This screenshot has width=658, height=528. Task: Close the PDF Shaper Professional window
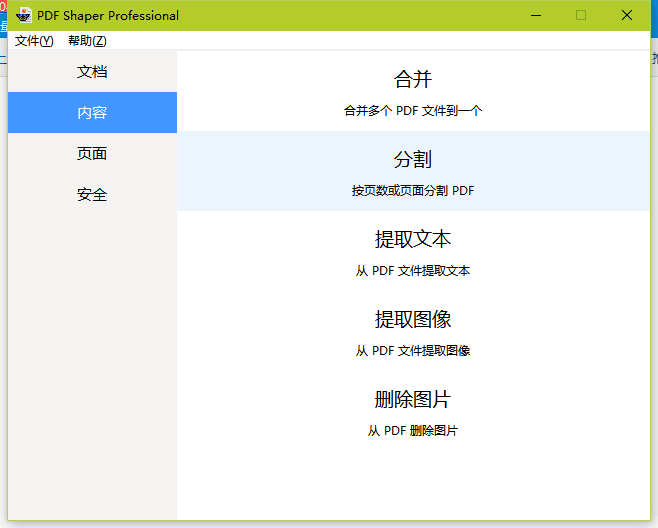(627, 16)
